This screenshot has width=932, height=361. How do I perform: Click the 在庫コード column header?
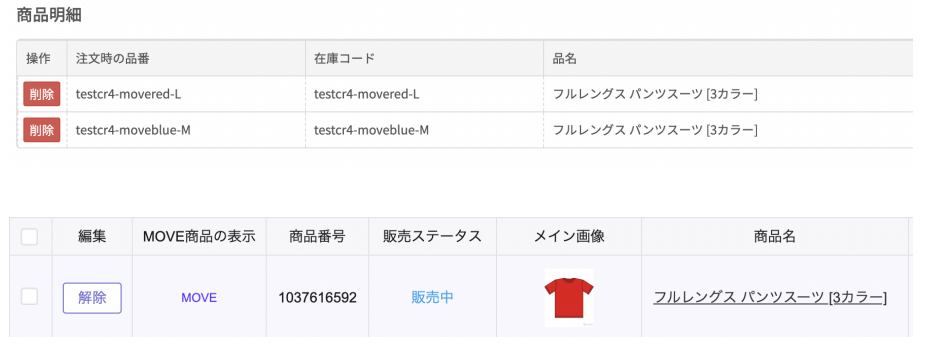[x=344, y=58]
